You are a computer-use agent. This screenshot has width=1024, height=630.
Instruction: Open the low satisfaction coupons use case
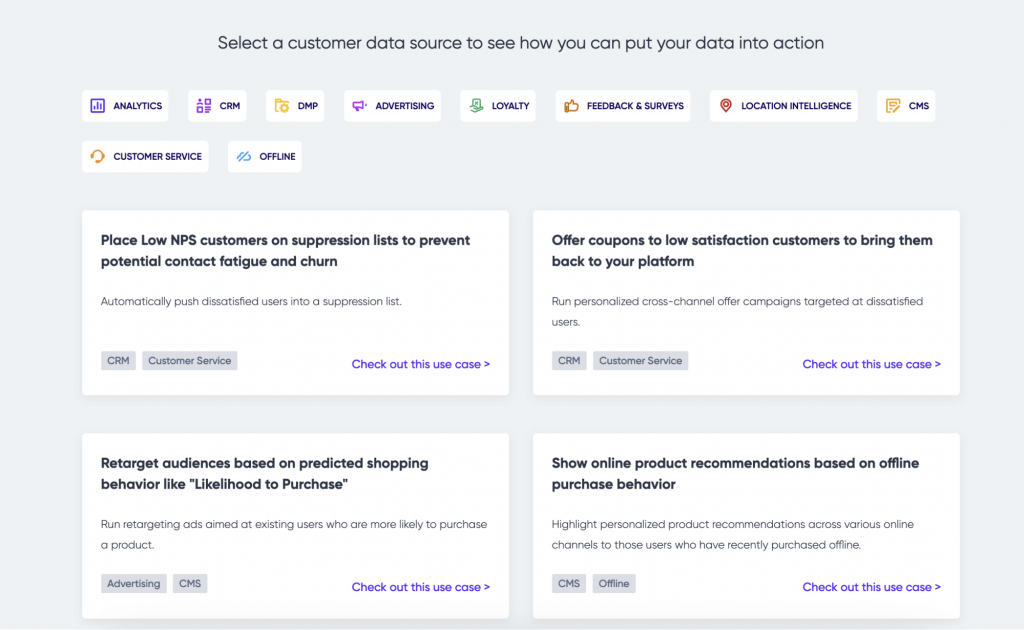tap(871, 364)
